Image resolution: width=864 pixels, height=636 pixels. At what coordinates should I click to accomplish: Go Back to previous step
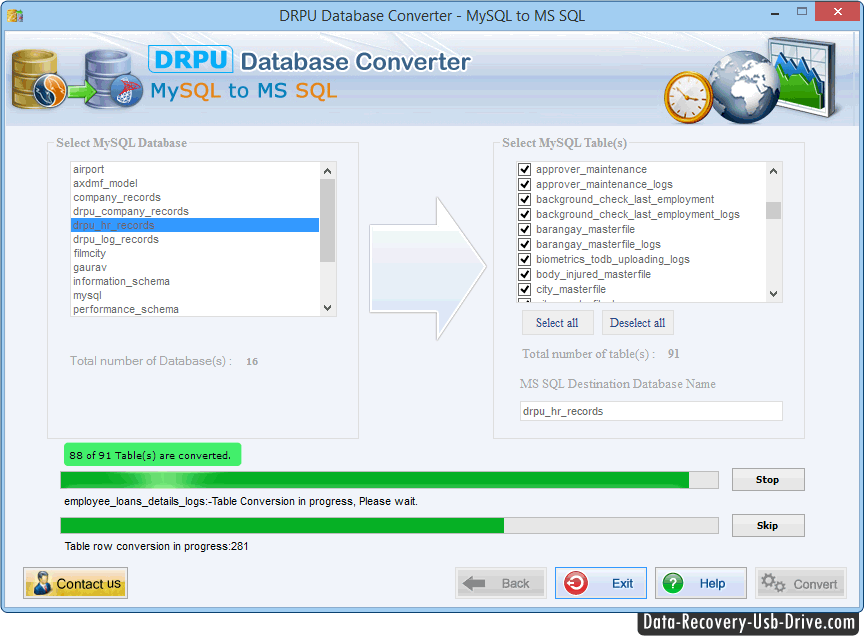(x=501, y=583)
